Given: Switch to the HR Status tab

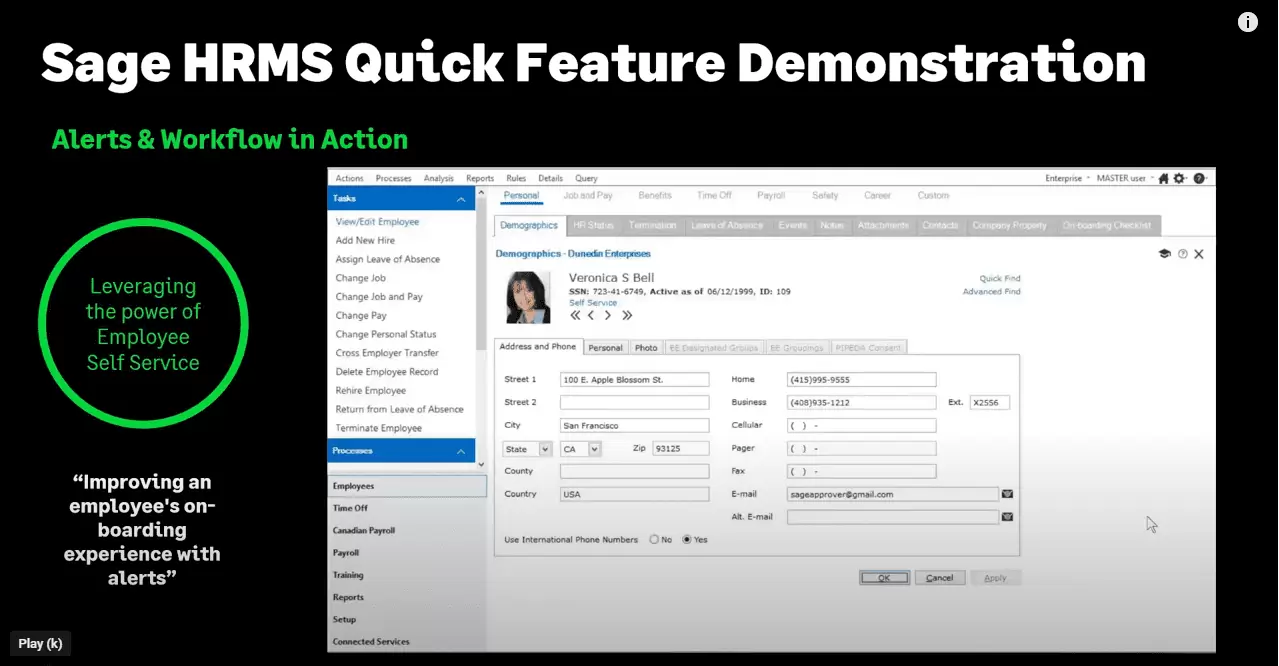Looking at the screenshot, I should (594, 226).
